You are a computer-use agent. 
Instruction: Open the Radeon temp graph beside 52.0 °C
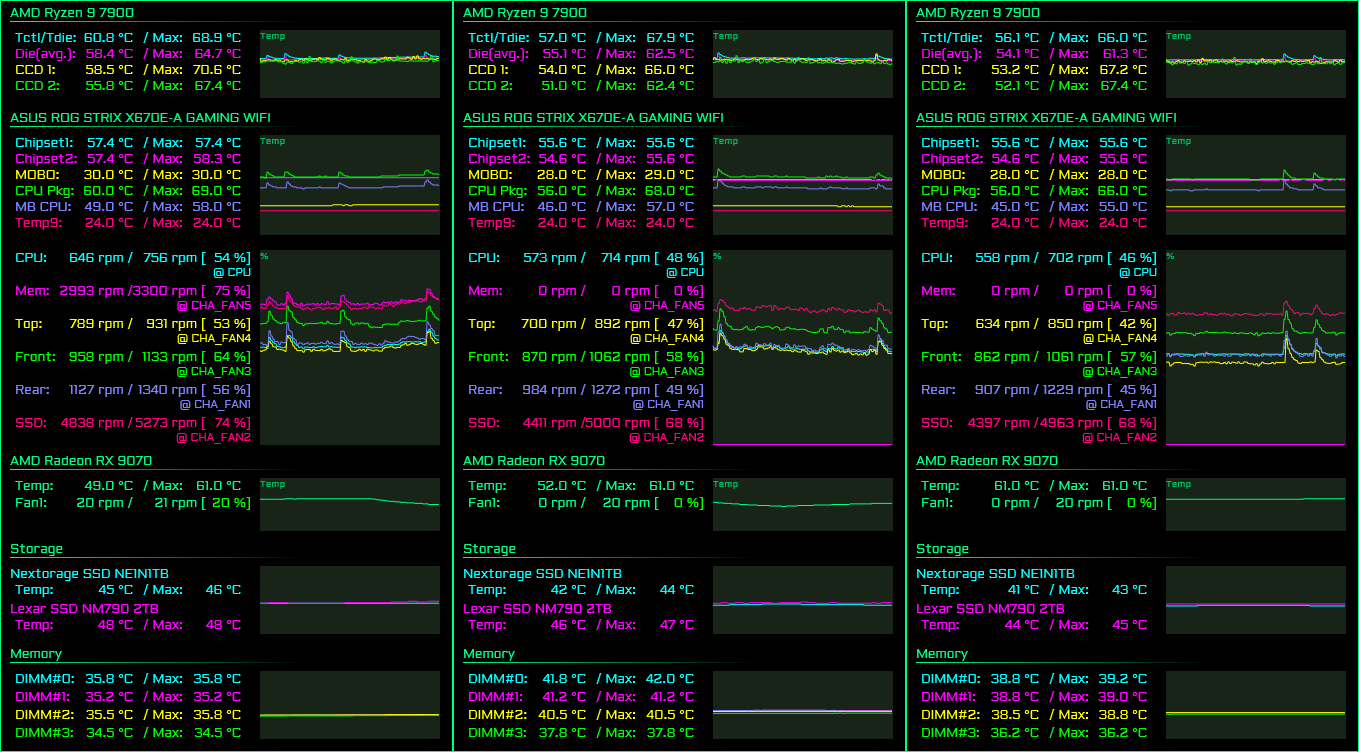[803, 504]
